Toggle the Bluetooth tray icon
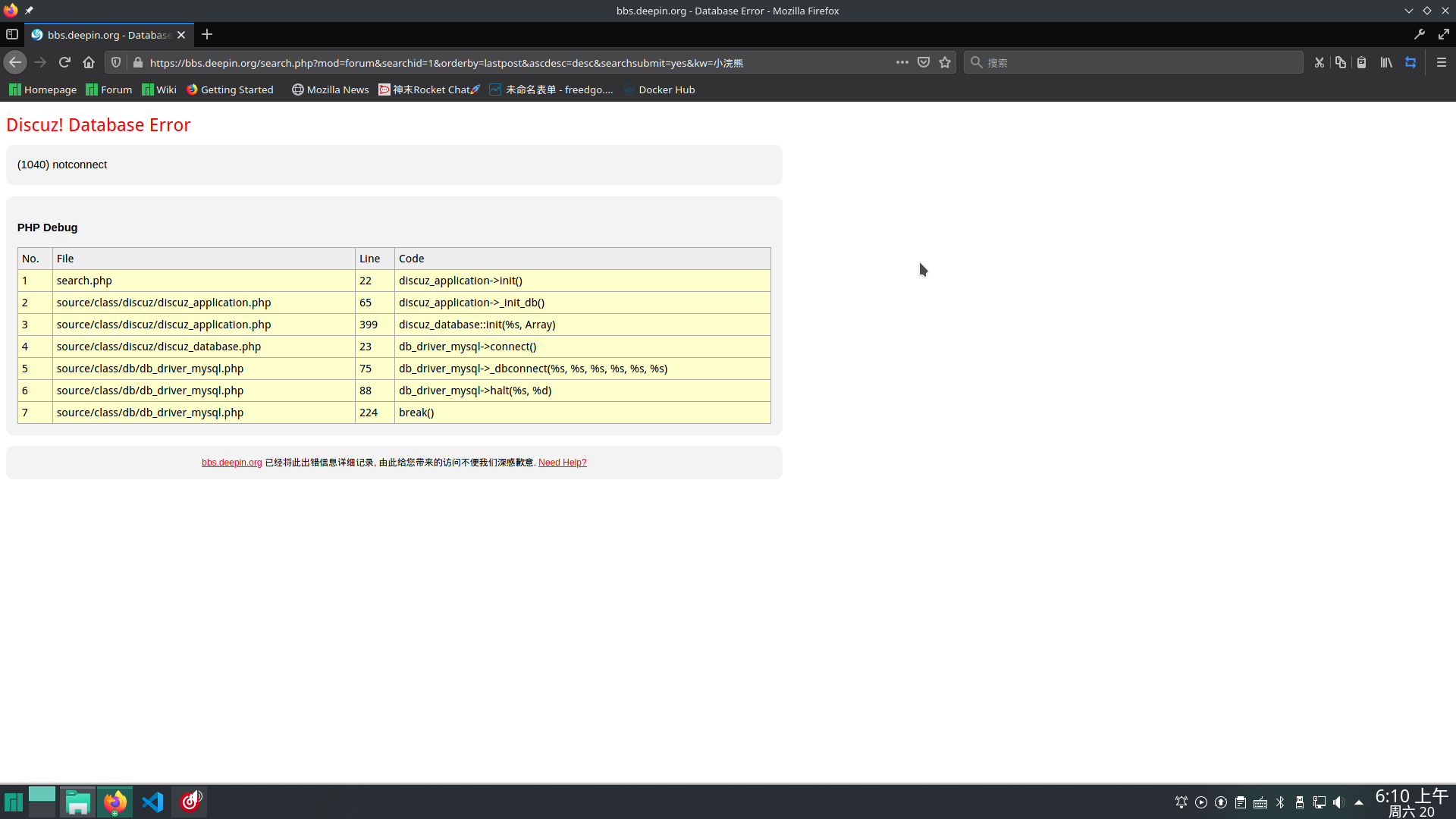Image resolution: width=1456 pixels, height=819 pixels. [1280, 802]
